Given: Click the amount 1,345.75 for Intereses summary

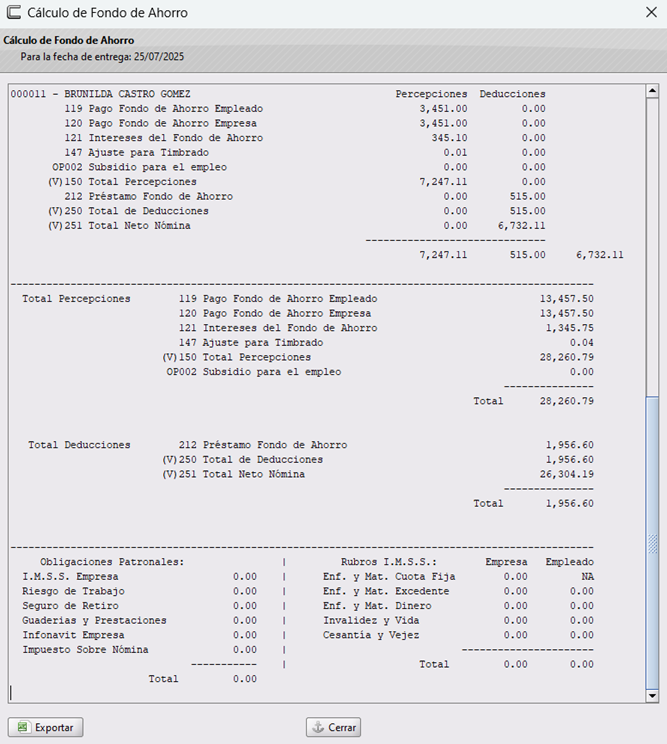Looking at the screenshot, I should tap(569, 328).
